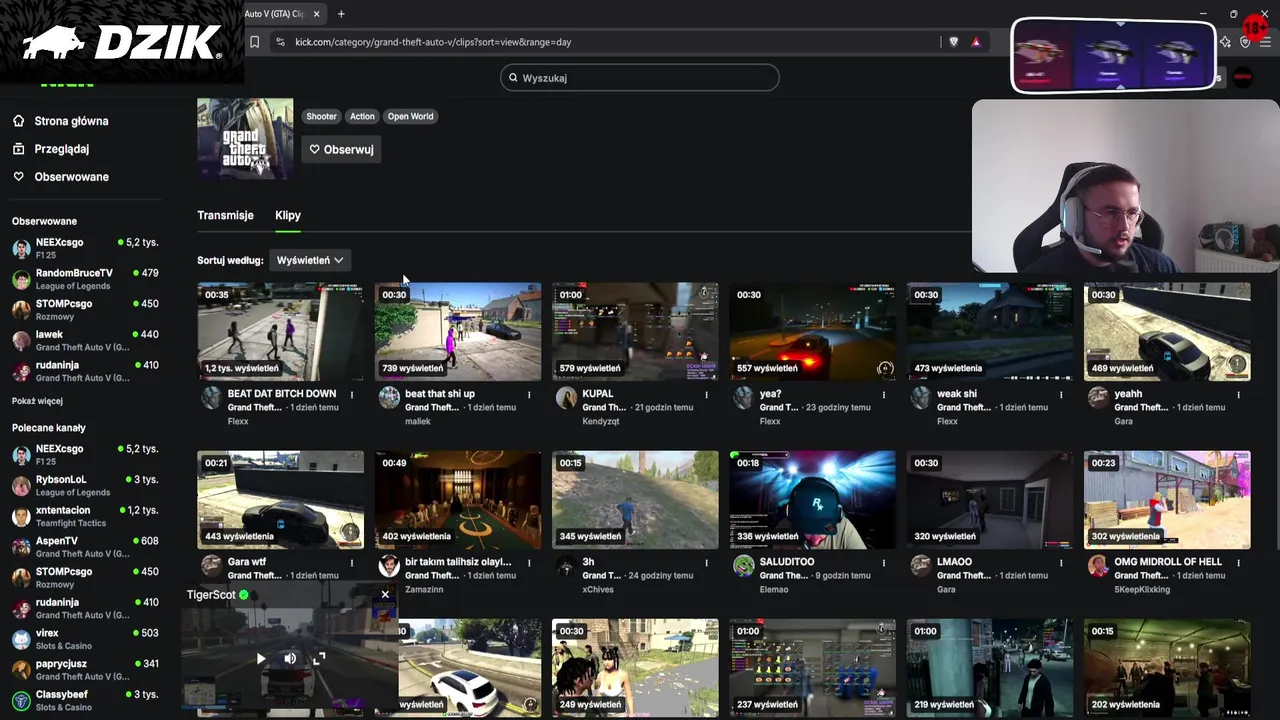This screenshot has width=1280, height=720.
Task: Open RandomBruceTV channel in sidebar
Action: 85,279
